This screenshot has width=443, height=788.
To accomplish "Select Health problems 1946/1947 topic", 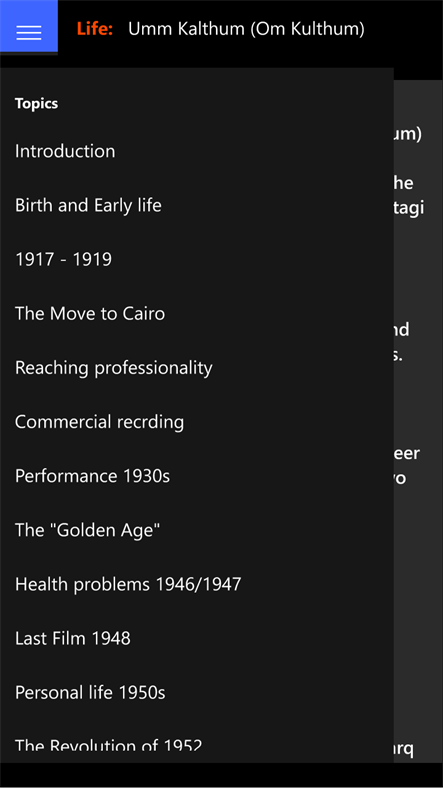I will (128, 584).
